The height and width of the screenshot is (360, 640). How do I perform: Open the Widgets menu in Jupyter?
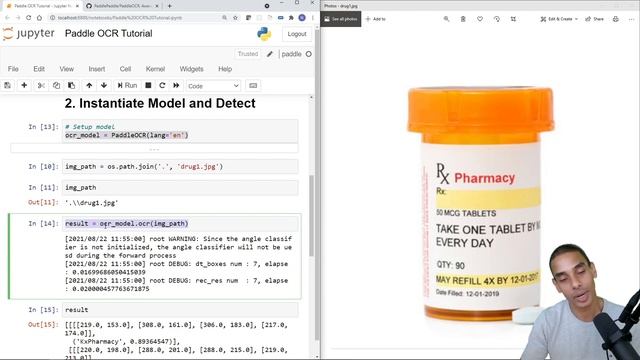(x=191, y=69)
